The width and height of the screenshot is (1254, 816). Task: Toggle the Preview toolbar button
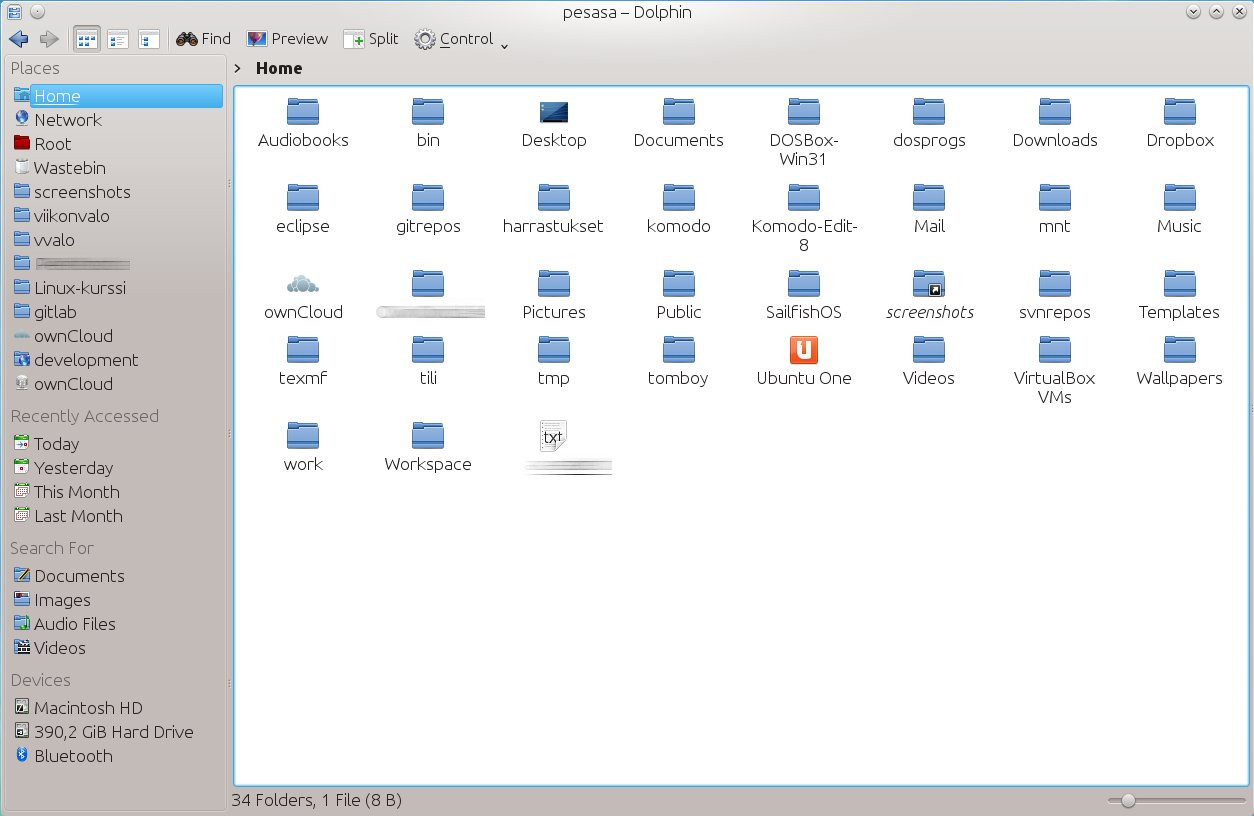coord(287,39)
